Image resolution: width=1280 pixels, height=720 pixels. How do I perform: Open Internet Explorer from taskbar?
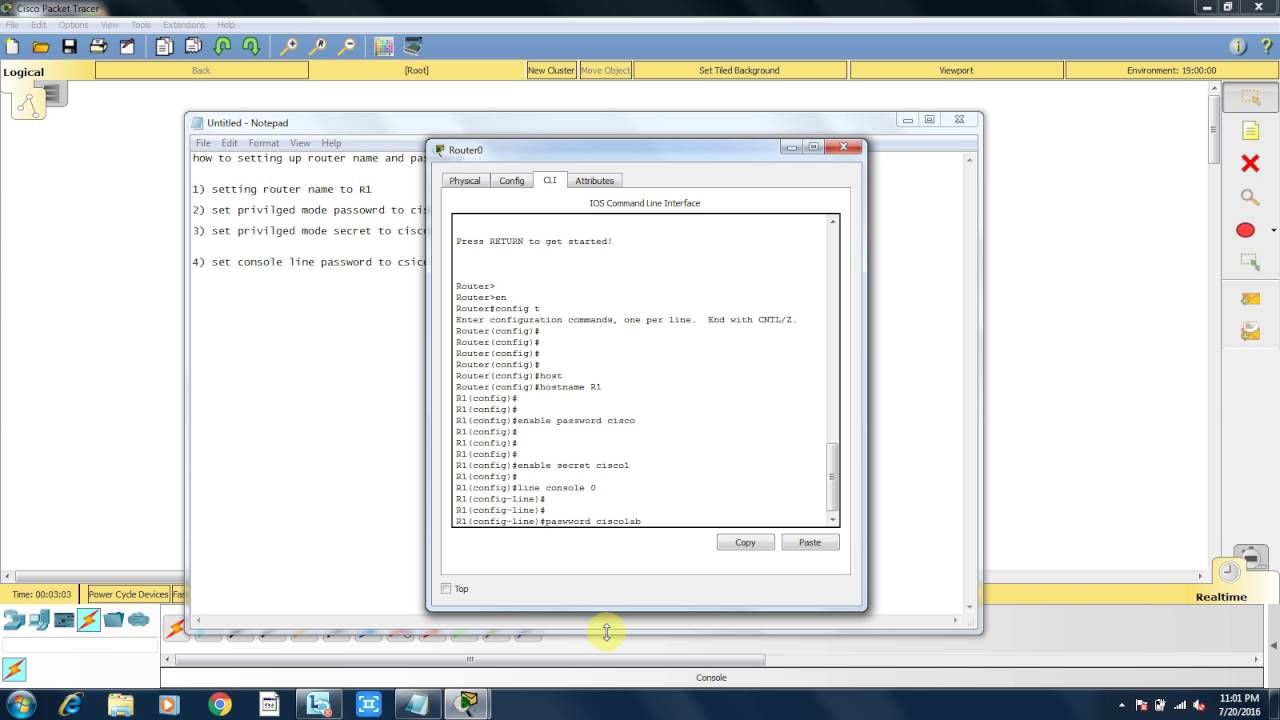tap(70, 704)
